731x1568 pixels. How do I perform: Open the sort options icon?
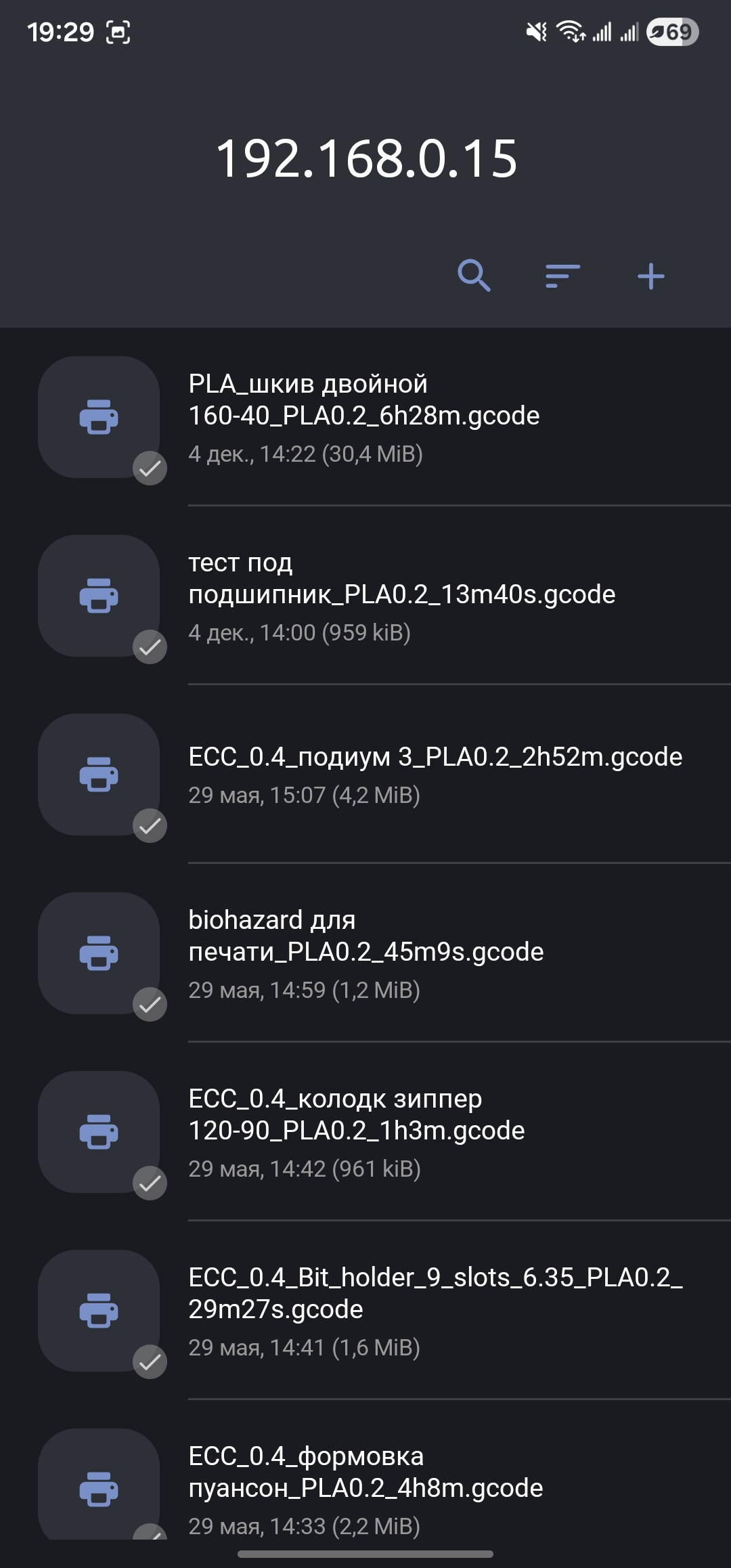click(562, 276)
